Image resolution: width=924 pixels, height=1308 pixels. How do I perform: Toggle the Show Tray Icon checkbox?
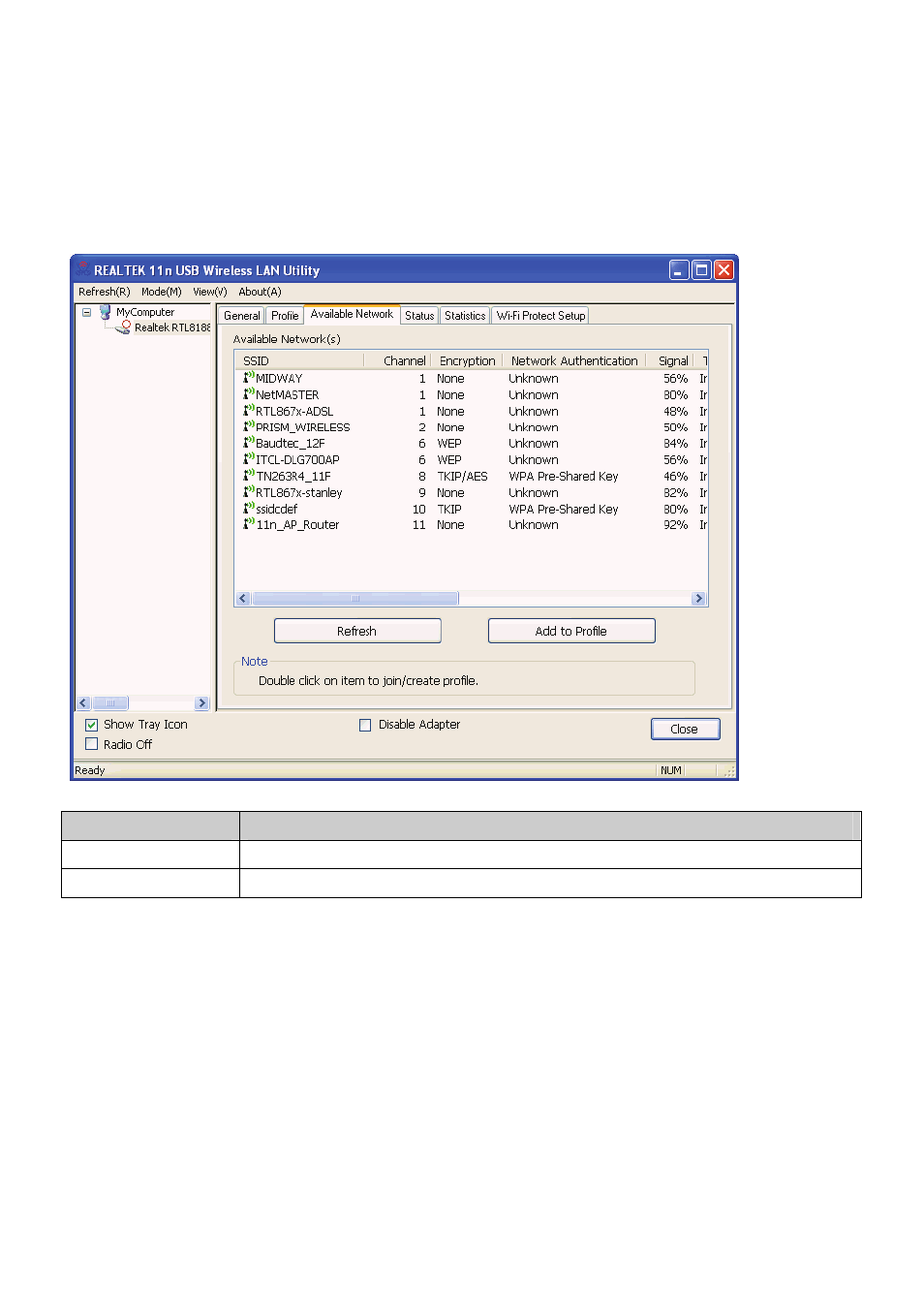tap(91, 725)
